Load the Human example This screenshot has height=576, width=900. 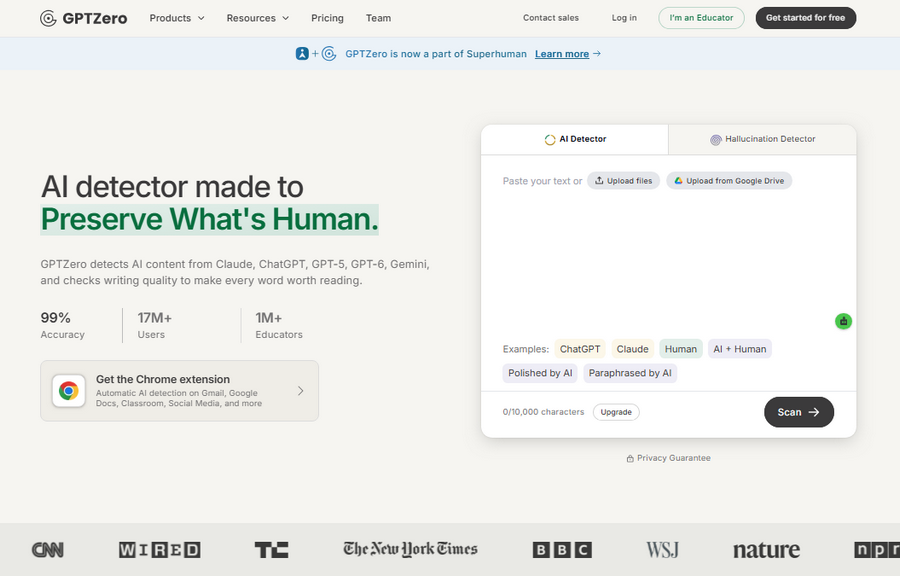pyautogui.click(x=681, y=349)
